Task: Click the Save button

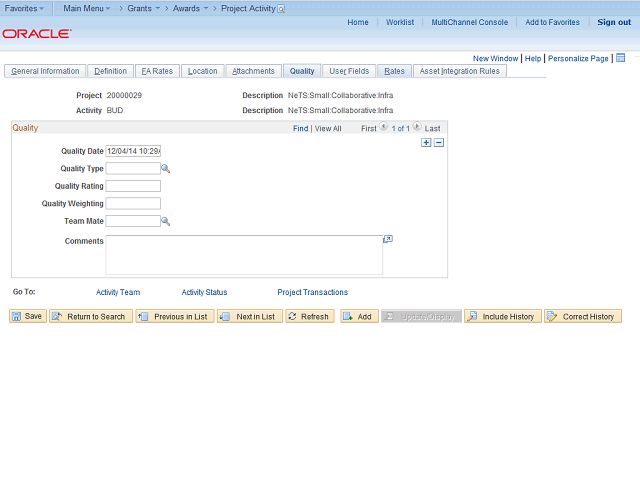Action: click(x=28, y=316)
